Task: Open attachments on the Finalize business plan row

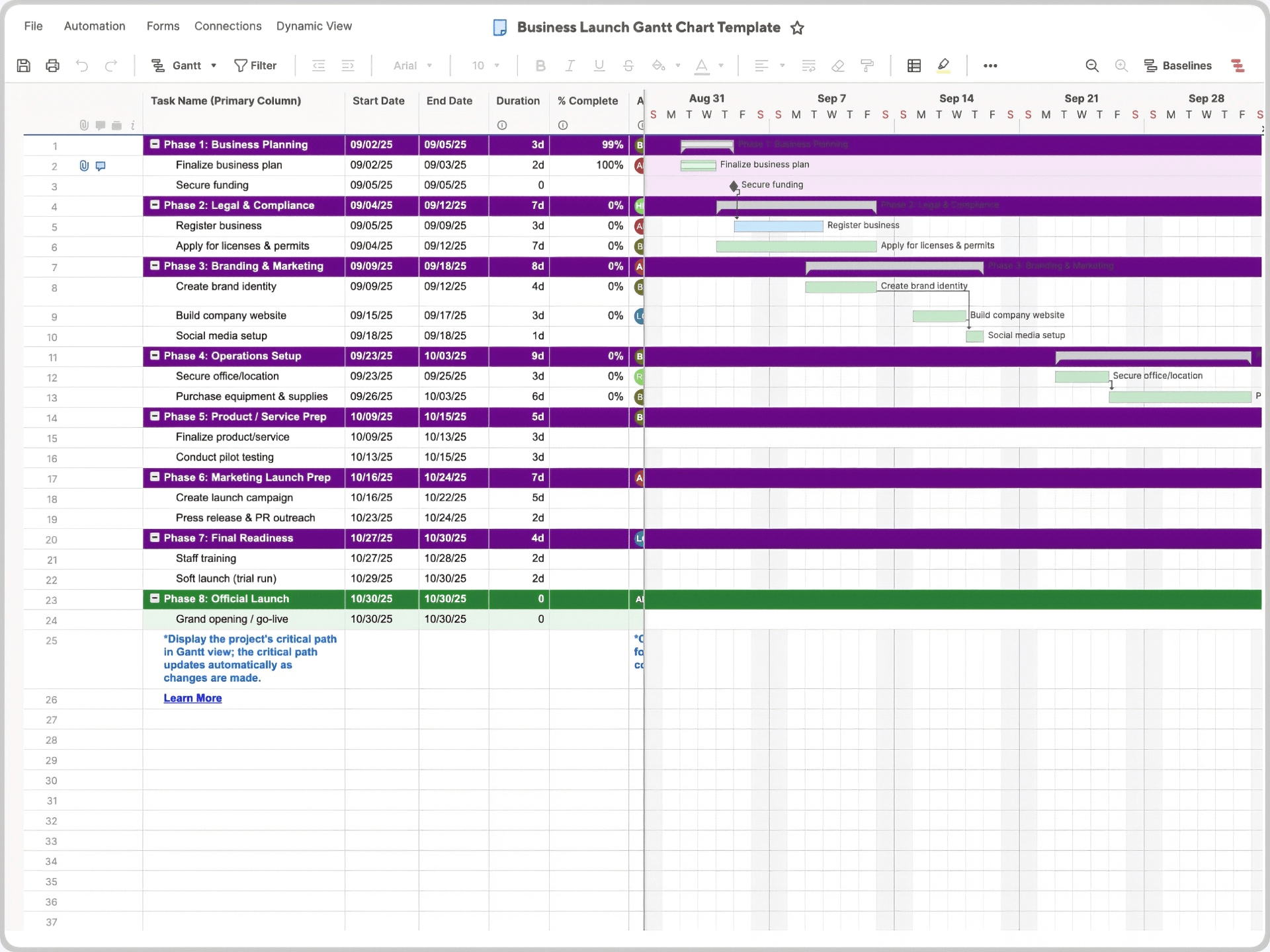Action: click(83, 166)
